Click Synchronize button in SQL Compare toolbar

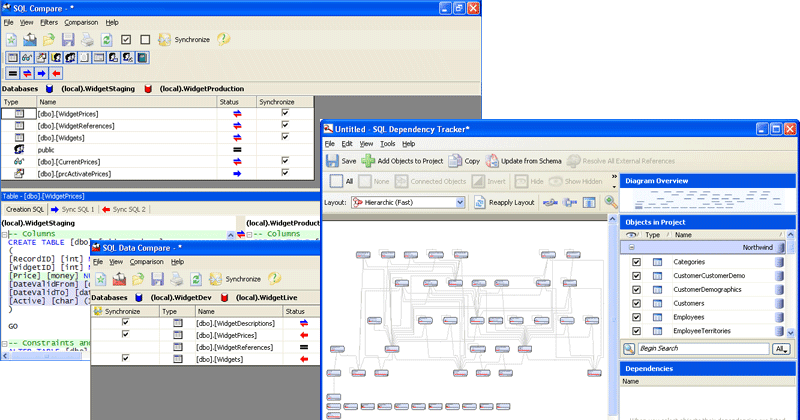pos(184,39)
